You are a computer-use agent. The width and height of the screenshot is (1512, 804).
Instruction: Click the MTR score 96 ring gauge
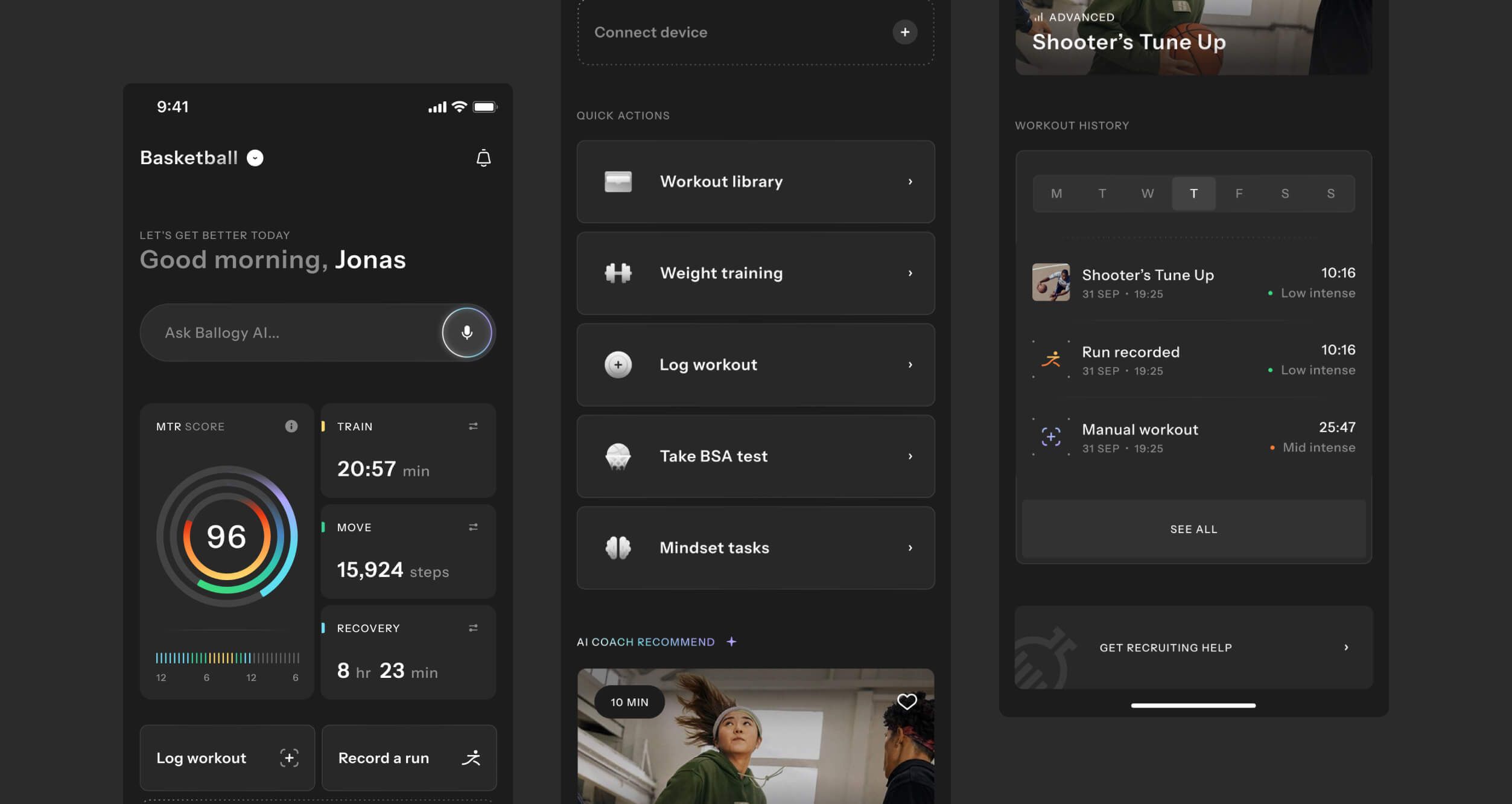(227, 536)
